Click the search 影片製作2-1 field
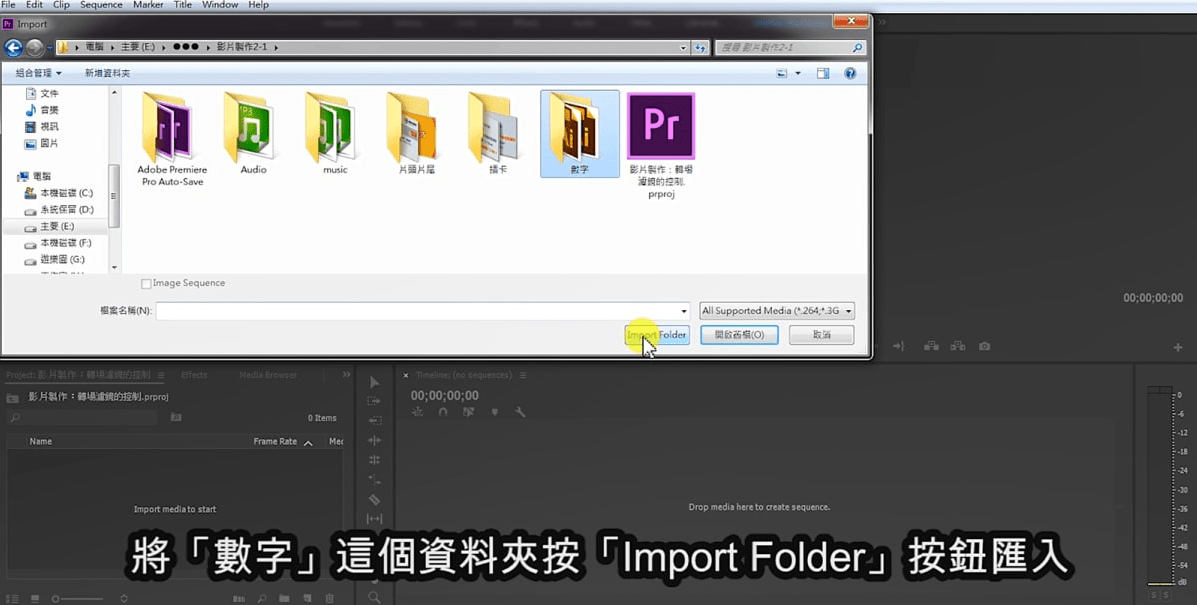 (790, 47)
